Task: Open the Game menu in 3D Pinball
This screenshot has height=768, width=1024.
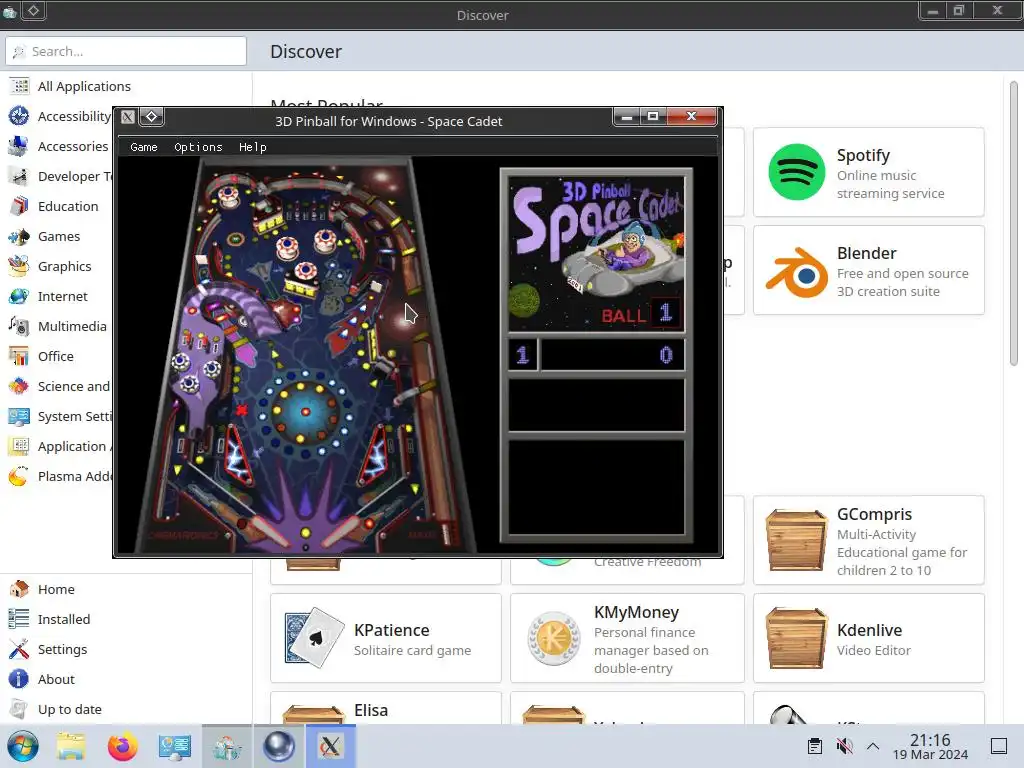Action: point(144,147)
